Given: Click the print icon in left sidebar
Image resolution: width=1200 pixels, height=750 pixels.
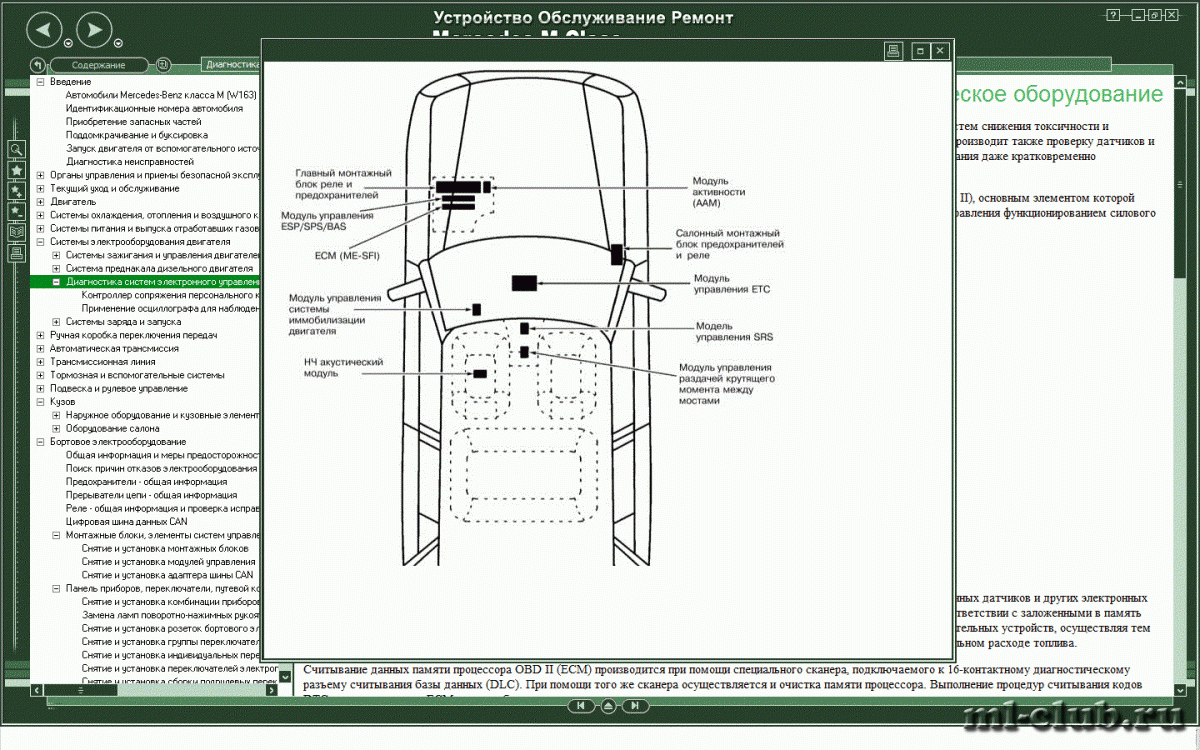Looking at the screenshot, I should click(16, 253).
